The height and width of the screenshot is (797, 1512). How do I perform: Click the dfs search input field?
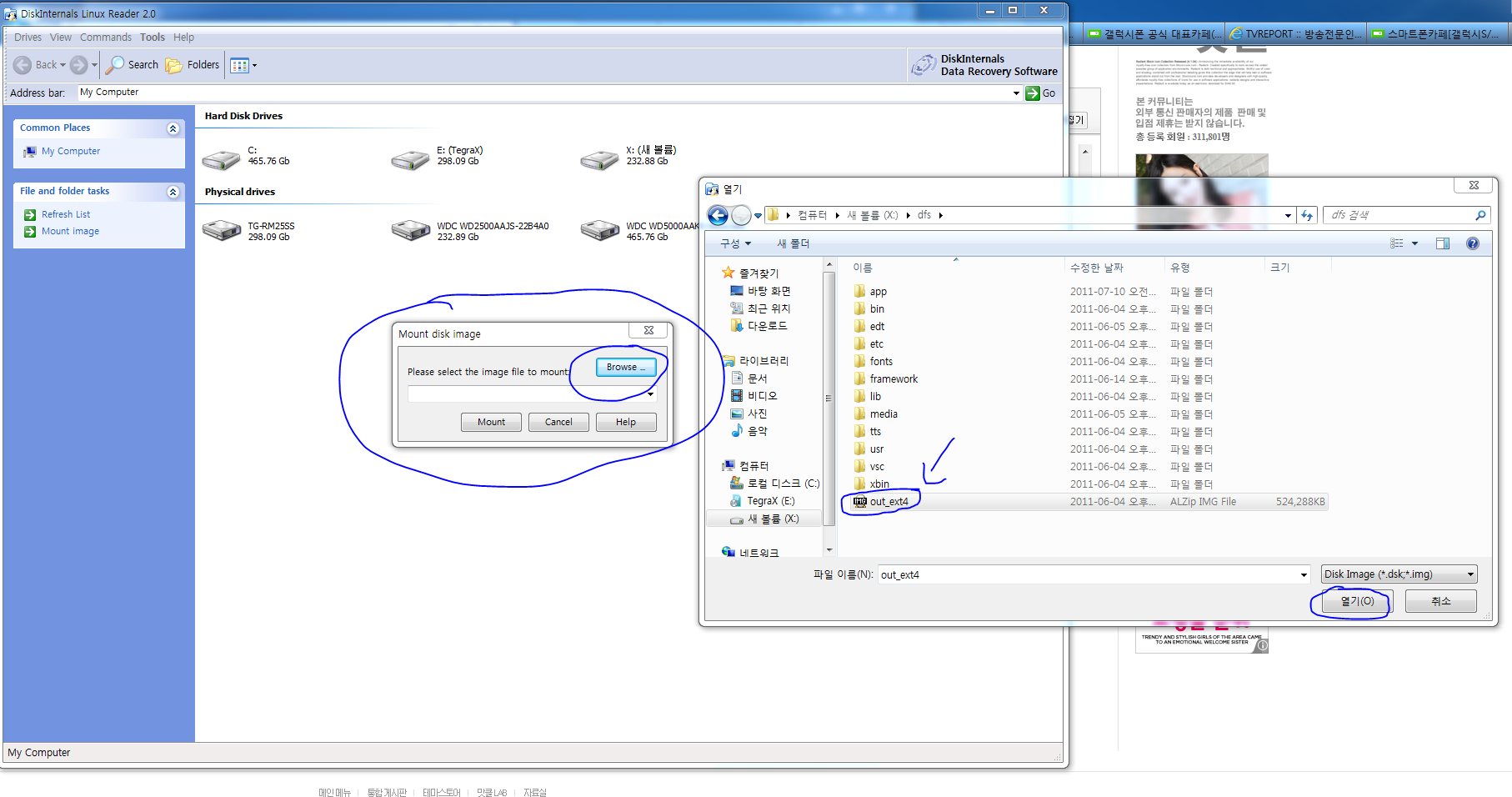click(1399, 215)
